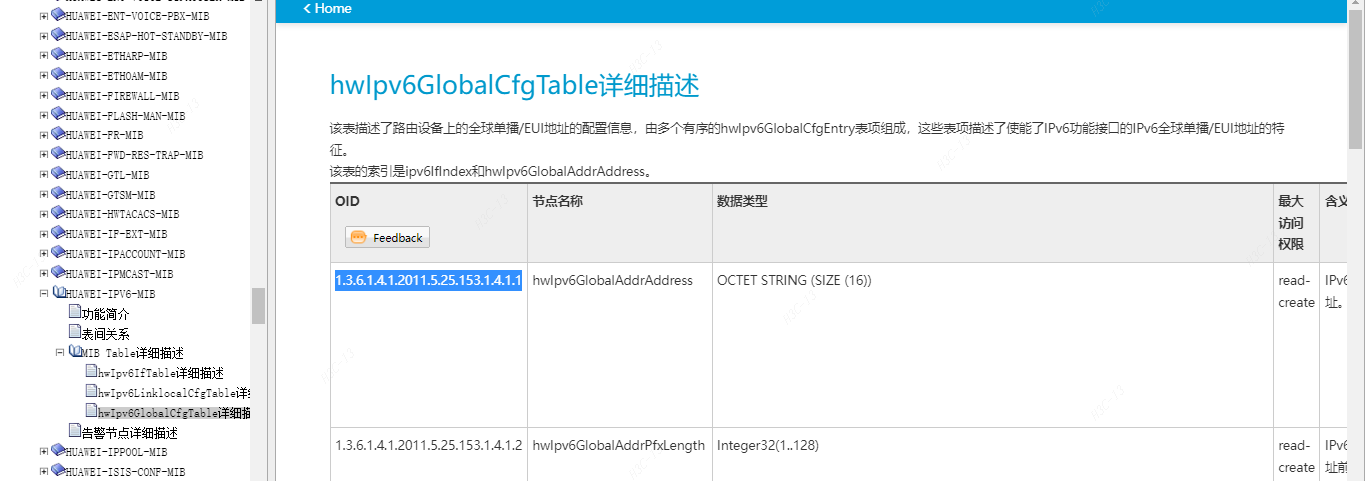This screenshot has height=481, width=1365.
Task: Click the book icon of HUAWEI-ESAP-HOT-STANDBY-MIB
Action: (58, 35)
